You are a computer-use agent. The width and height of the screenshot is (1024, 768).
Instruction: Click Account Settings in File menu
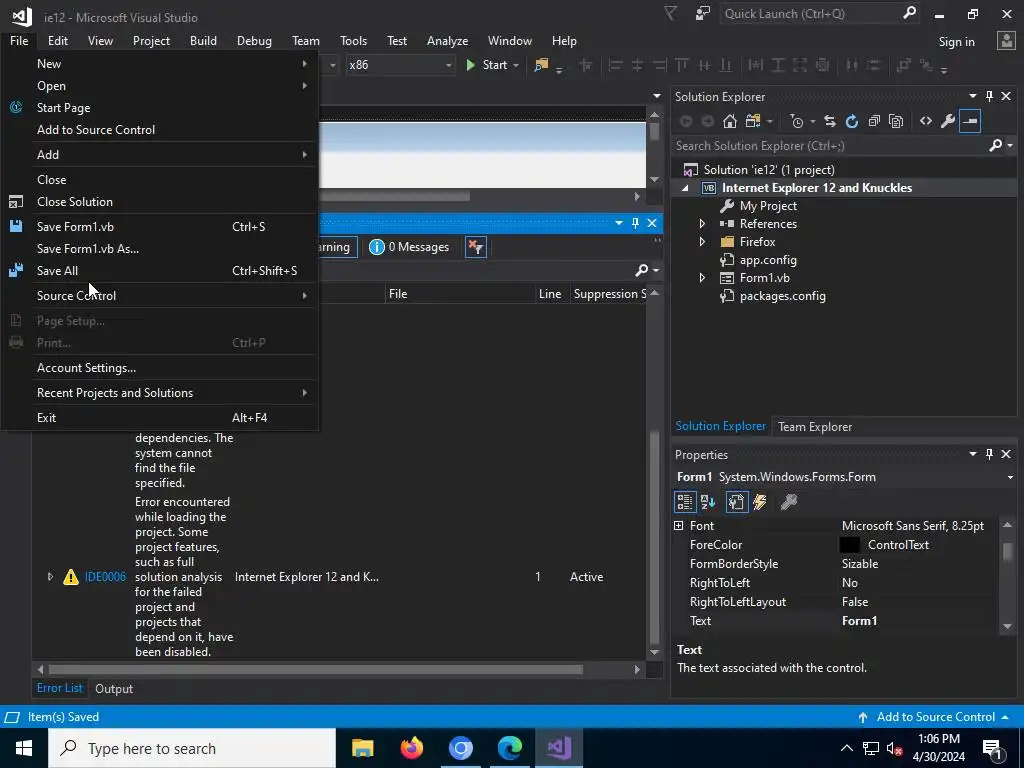(160, 368)
